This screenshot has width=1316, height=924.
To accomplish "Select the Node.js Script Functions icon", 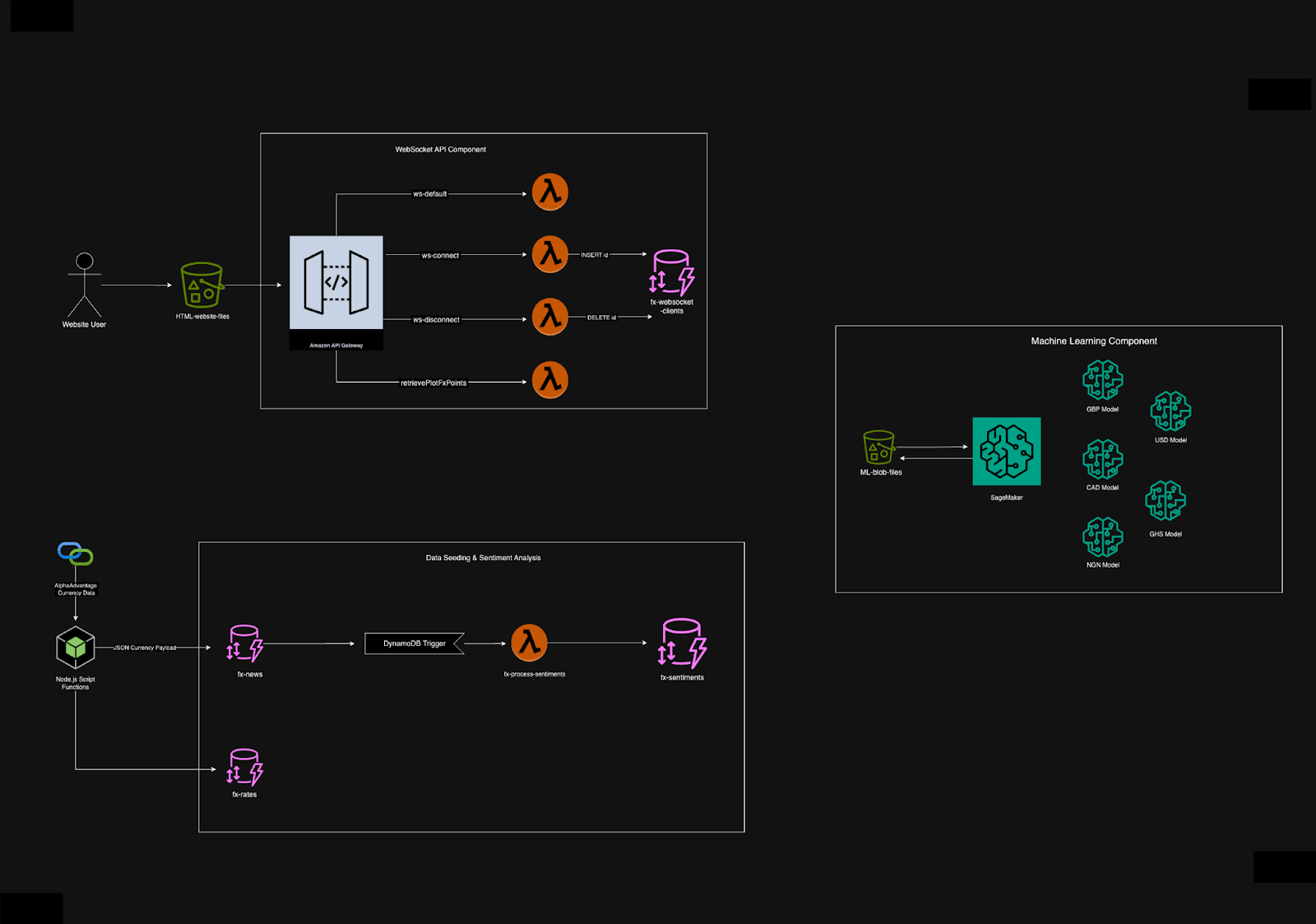I will click(x=75, y=648).
